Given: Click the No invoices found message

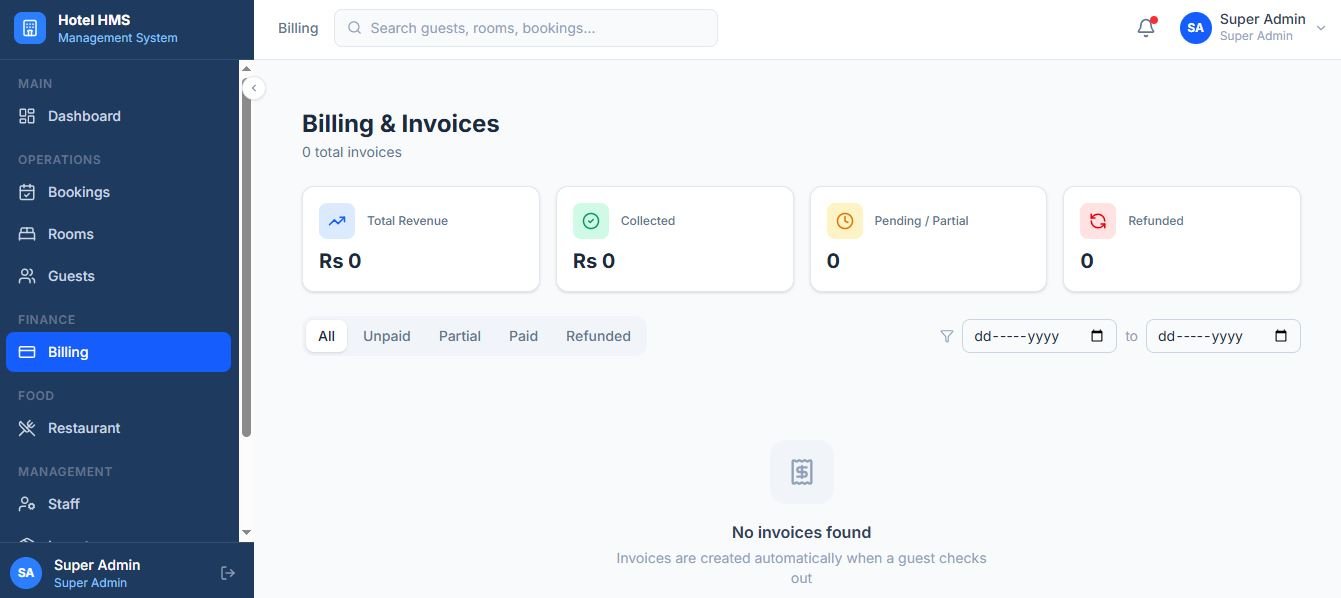Looking at the screenshot, I should 802,533.
